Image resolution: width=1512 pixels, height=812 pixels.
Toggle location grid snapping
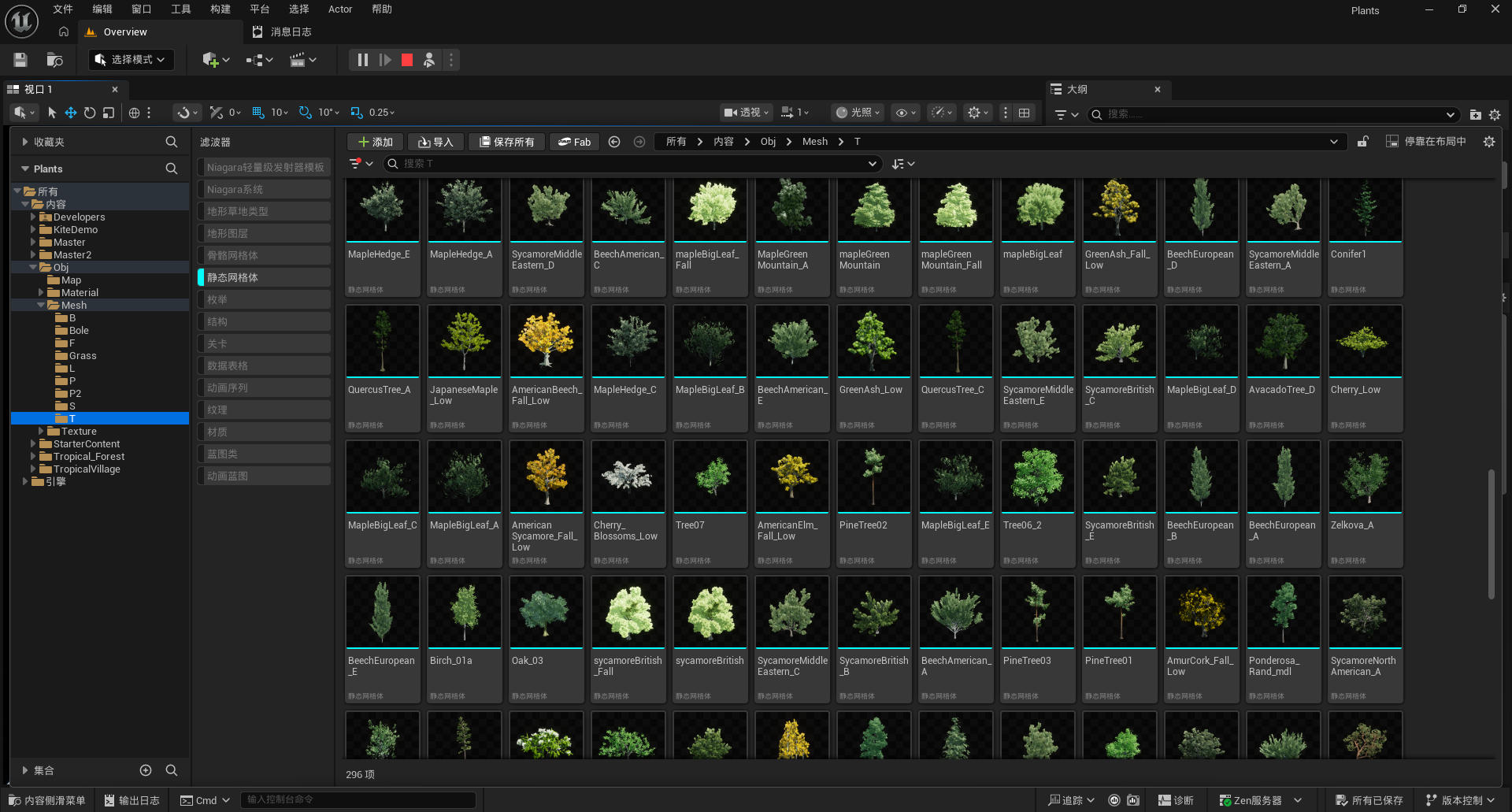[x=258, y=113]
